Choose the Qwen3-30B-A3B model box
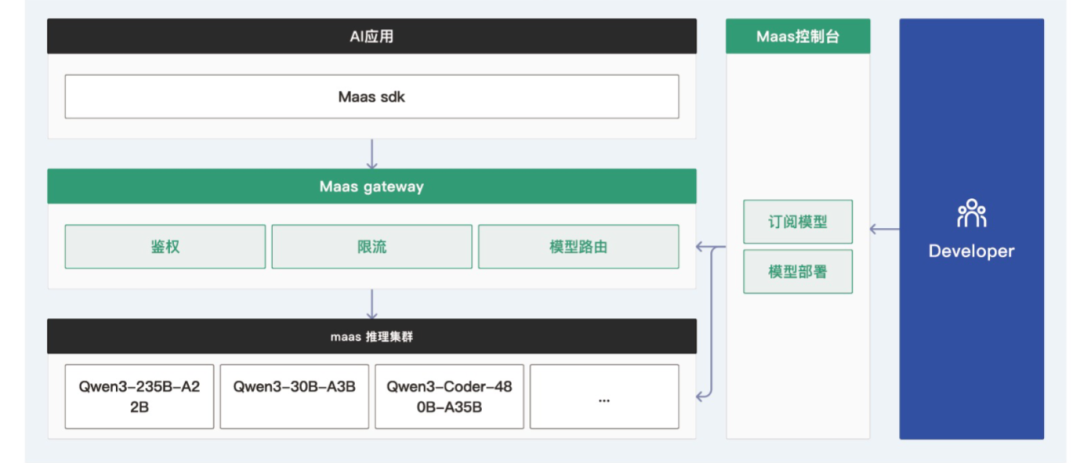1080x463 pixels. click(x=294, y=397)
